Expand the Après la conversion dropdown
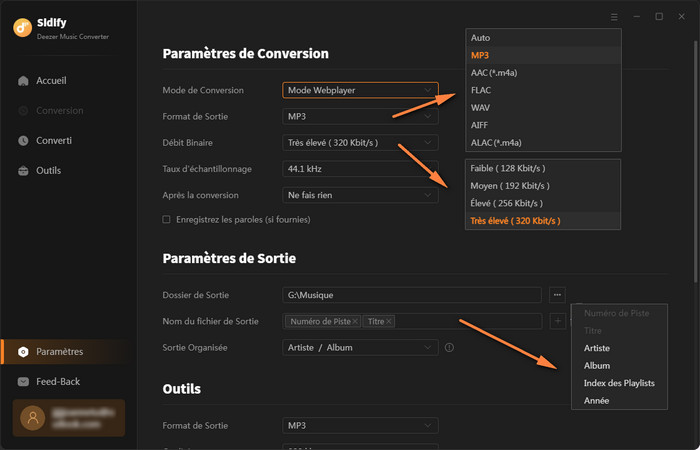Viewport: 700px width, 450px height. [360, 195]
